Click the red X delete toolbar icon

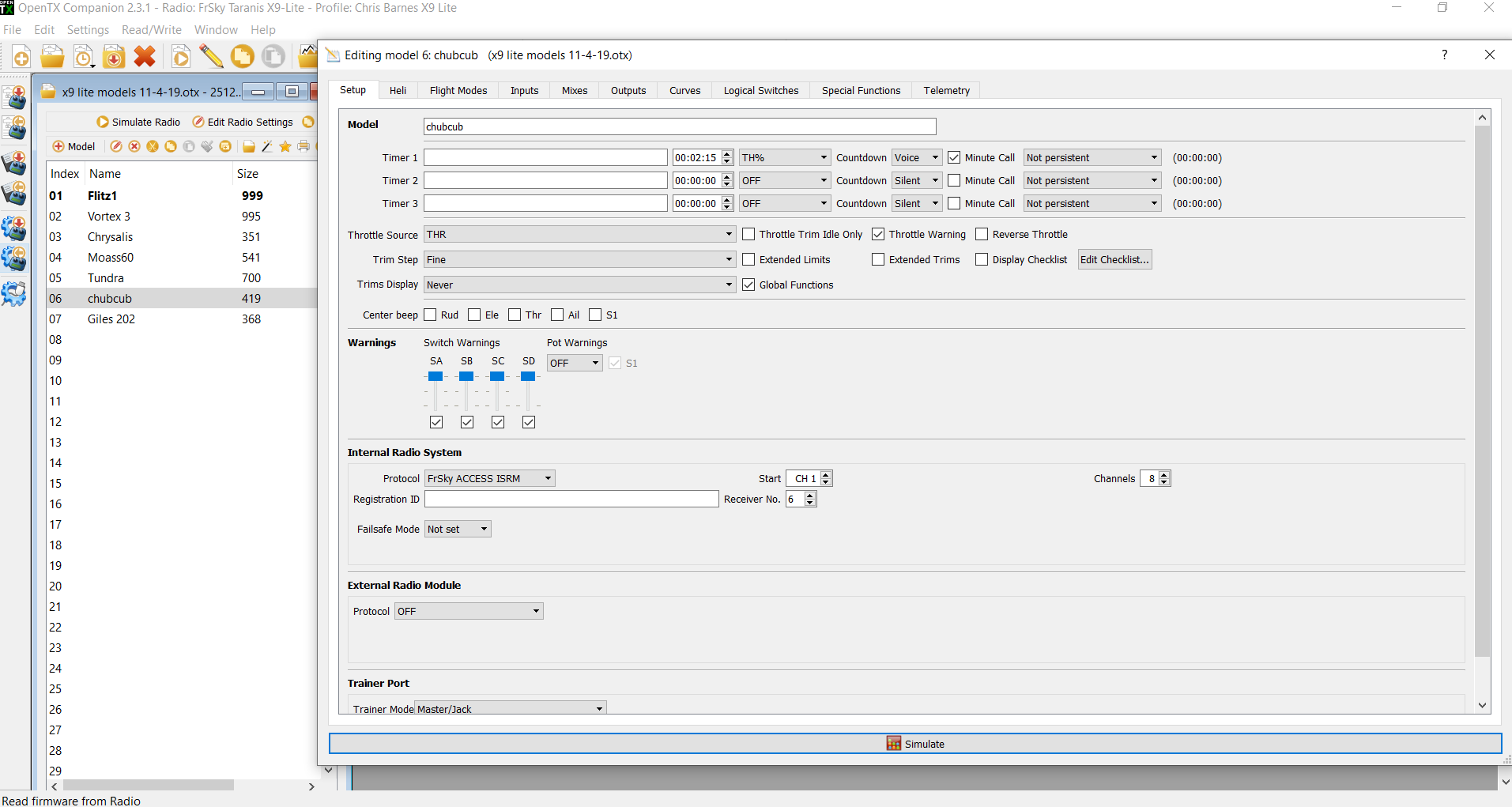coord(145,57)
